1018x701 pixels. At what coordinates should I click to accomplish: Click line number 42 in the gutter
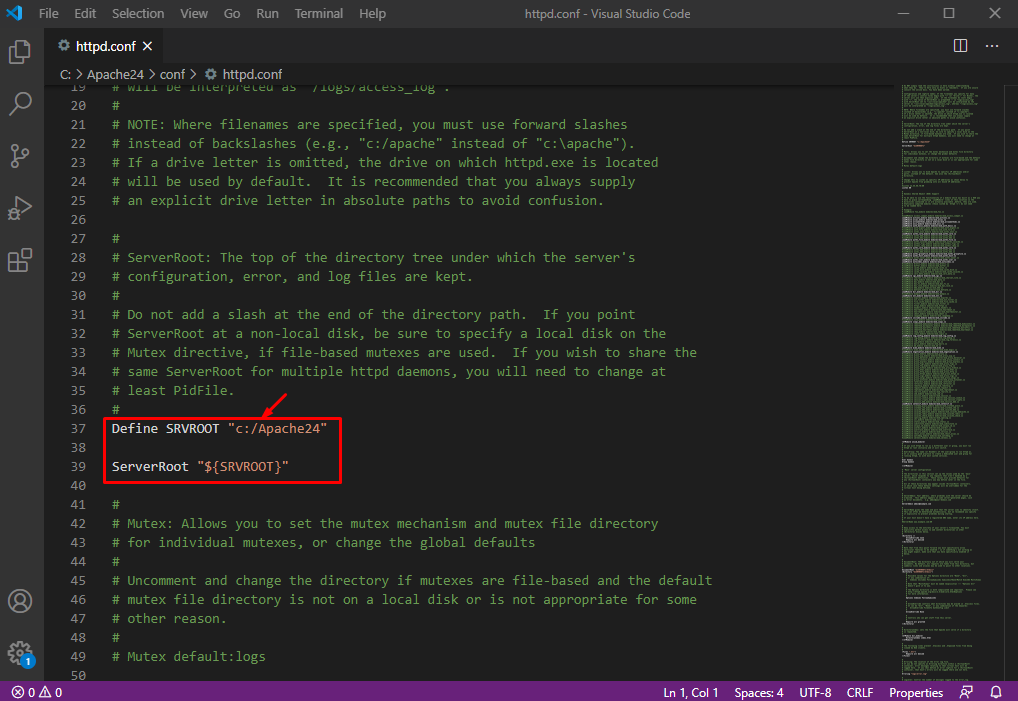pyautogui.click(x=78, y=524)
